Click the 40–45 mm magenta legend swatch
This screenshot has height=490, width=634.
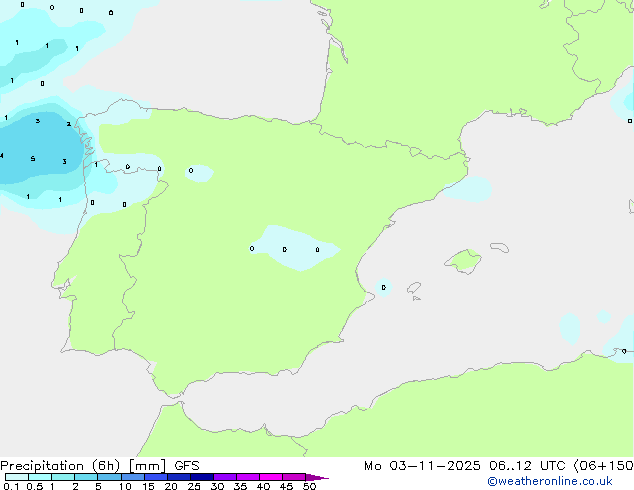[271, 477]
